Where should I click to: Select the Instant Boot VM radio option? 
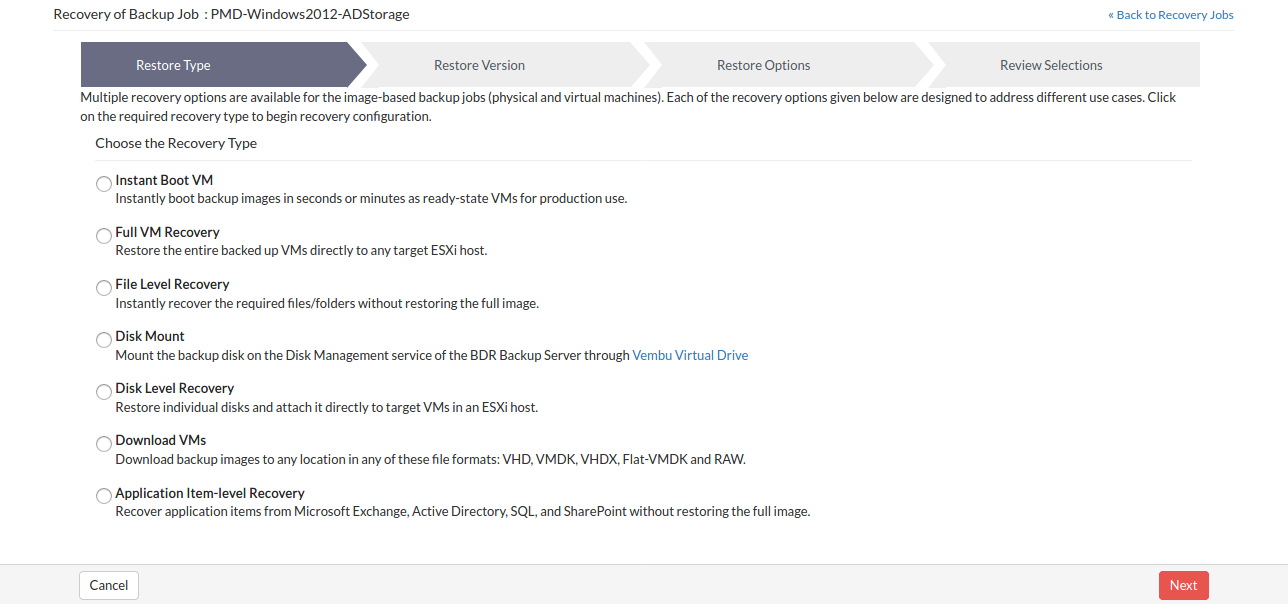coord(104,184)
